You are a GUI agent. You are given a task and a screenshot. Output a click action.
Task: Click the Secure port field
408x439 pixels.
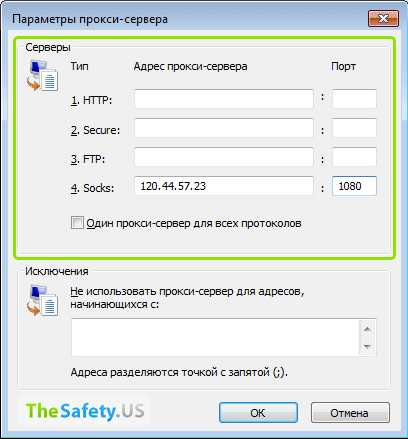(x=354, y=128)
